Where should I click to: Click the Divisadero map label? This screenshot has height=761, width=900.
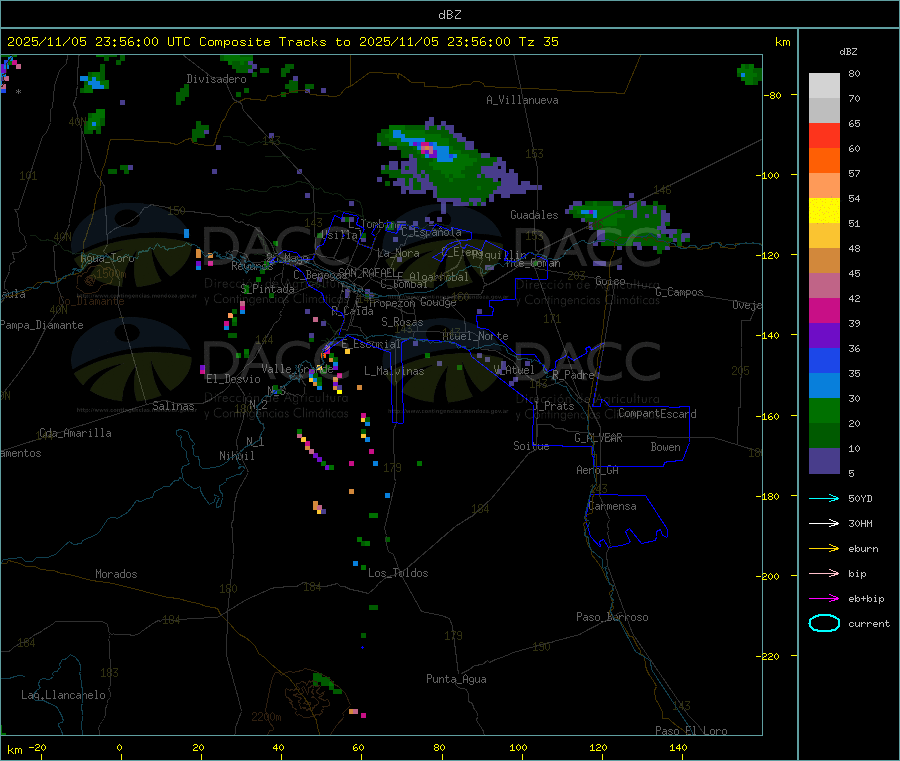(216, 79)
